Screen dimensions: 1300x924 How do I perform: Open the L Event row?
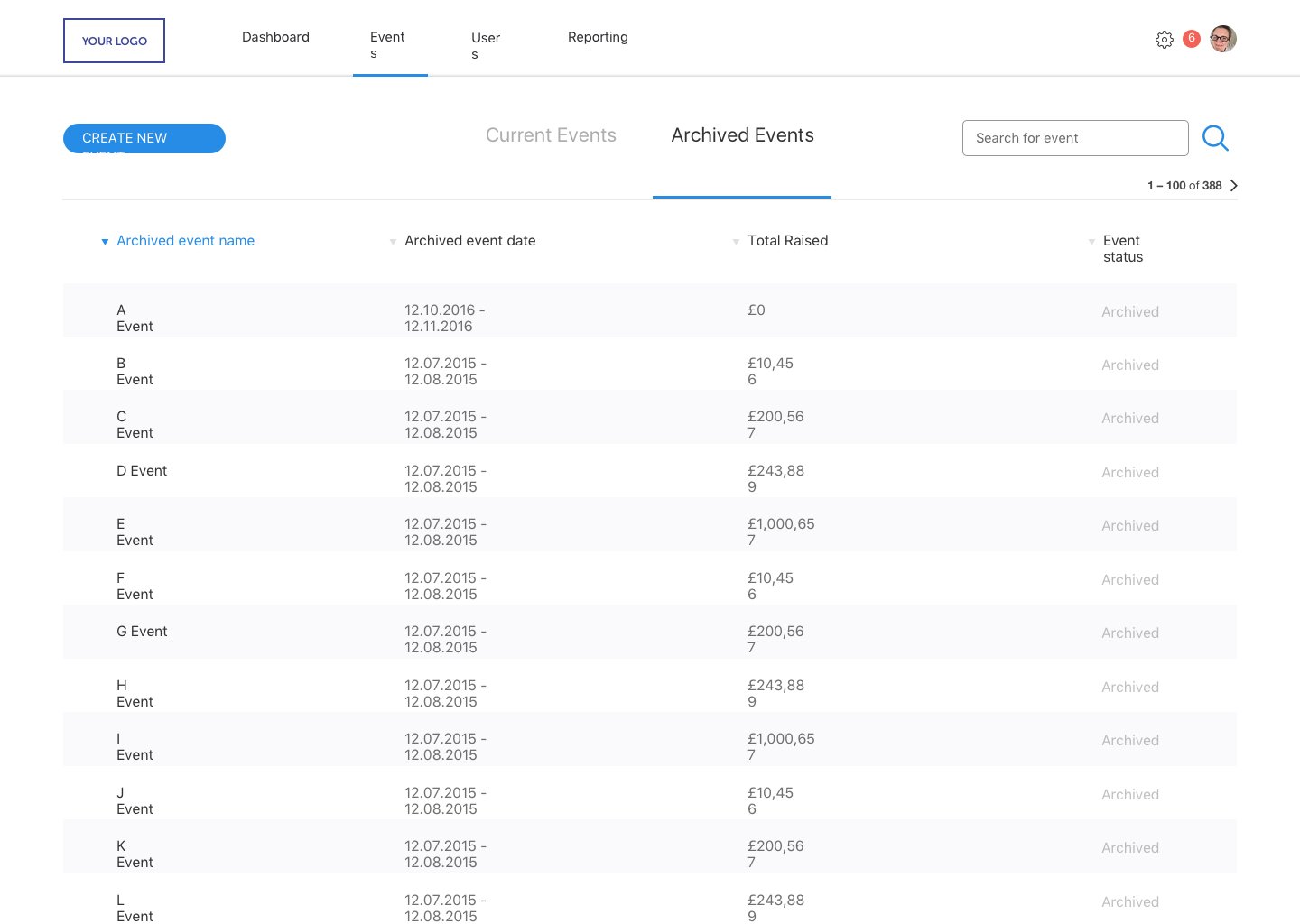coord(650,901)
